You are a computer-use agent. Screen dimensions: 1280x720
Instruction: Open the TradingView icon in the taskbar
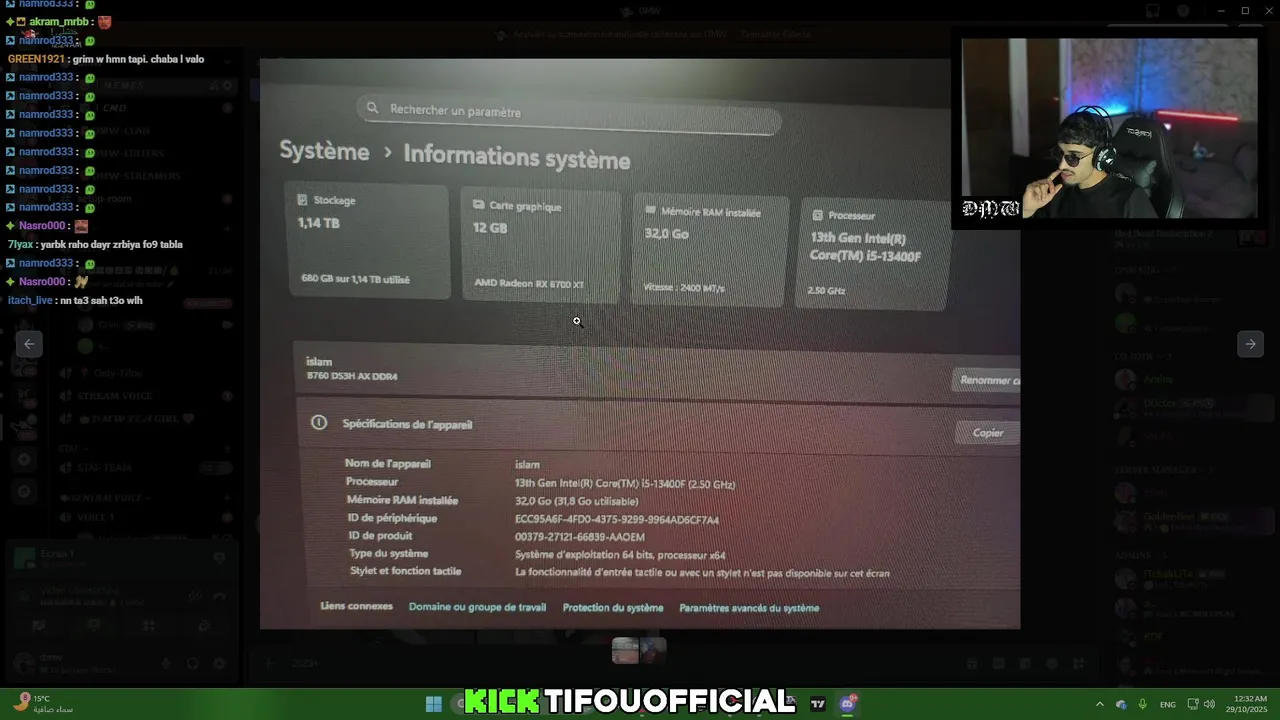tap(818, 704)
